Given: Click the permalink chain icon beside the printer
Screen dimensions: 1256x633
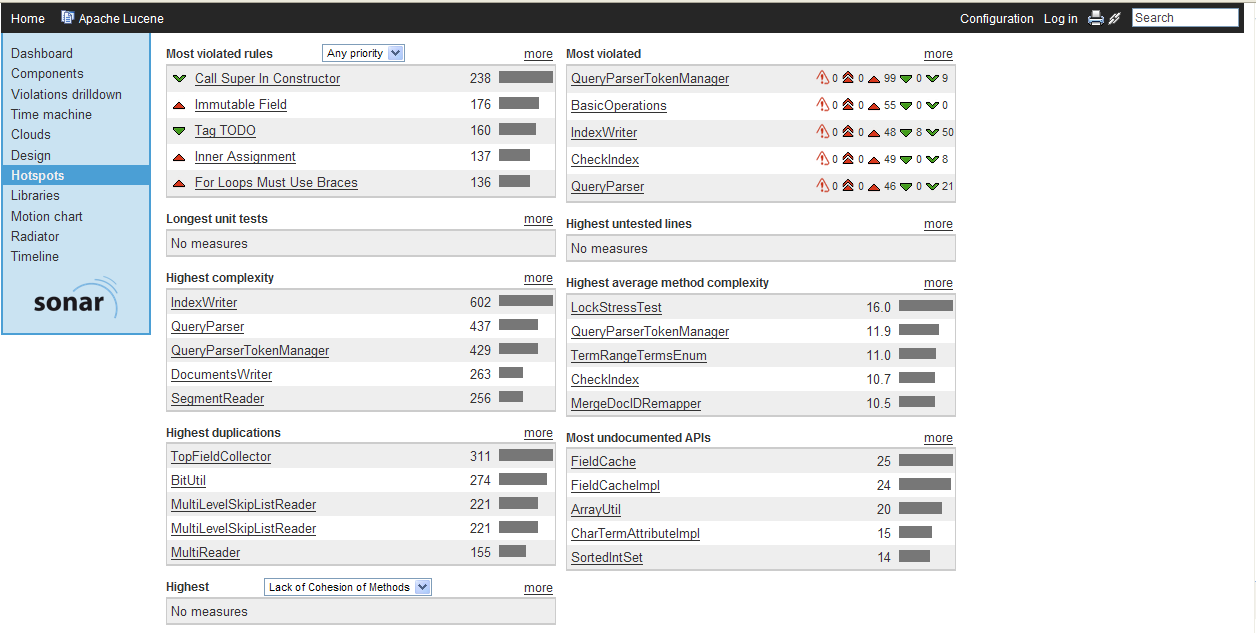Looking at the screenshot, I should 1114,18.
